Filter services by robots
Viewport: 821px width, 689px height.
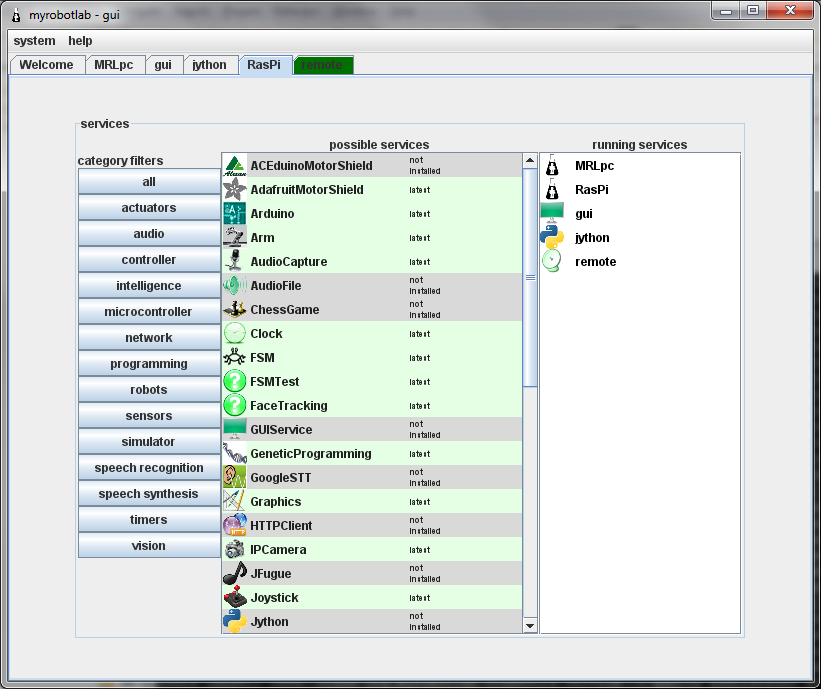pos(149,390)
